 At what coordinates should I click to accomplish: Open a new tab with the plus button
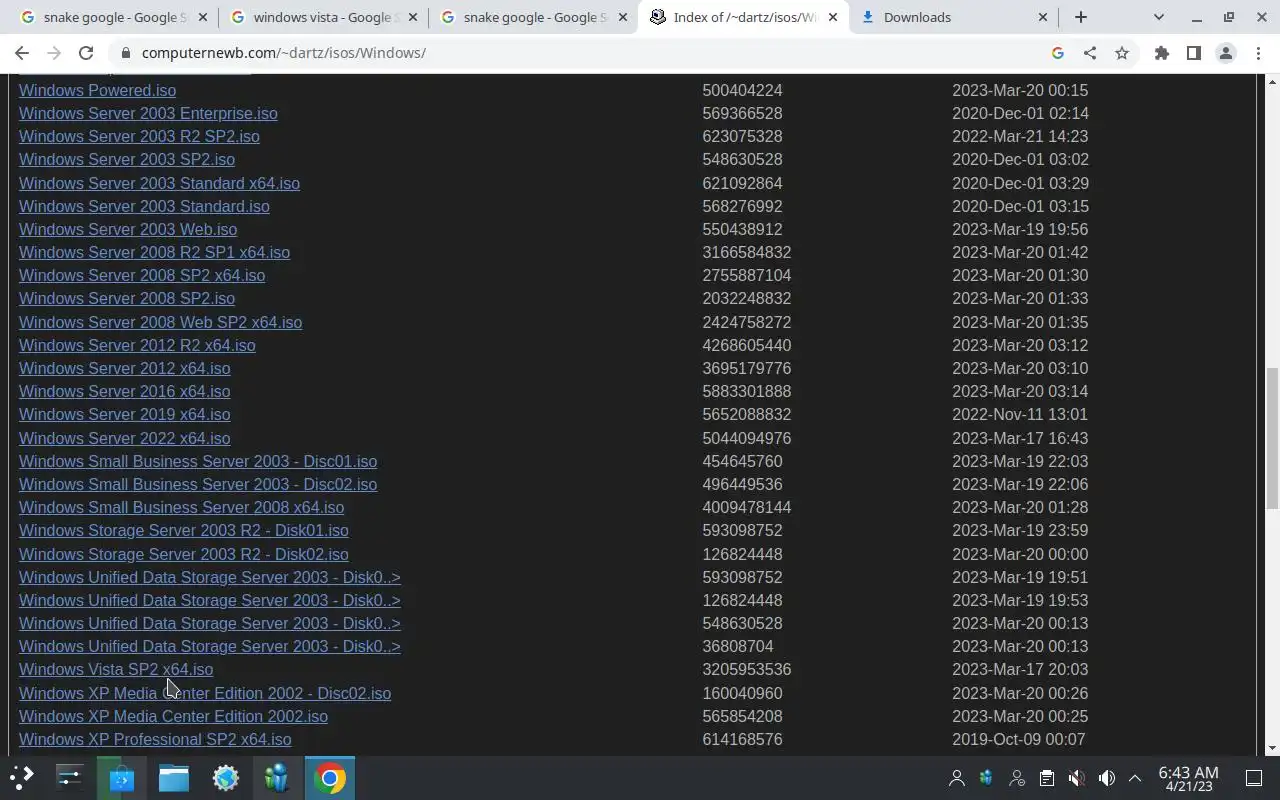point(1081,17)
